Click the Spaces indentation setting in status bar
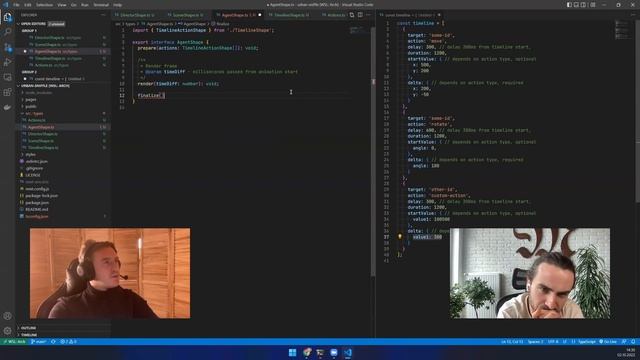 tap(535, 342)
